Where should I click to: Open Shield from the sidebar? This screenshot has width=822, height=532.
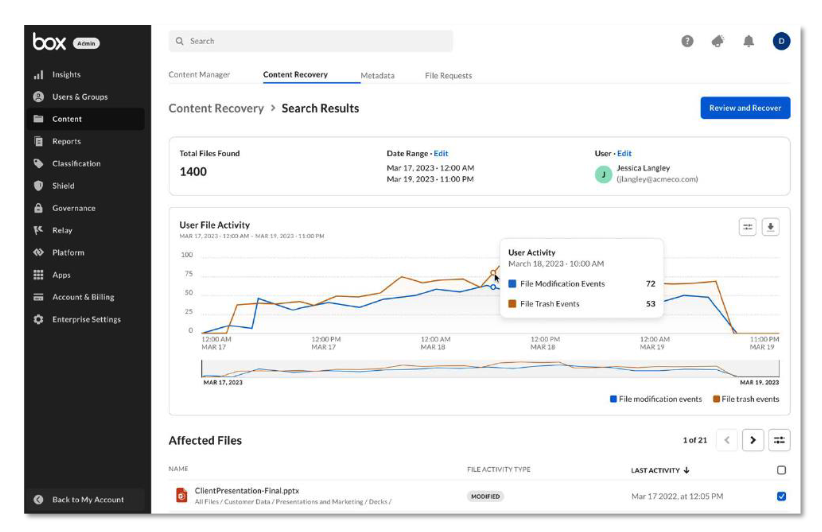(x=63, y=186)
